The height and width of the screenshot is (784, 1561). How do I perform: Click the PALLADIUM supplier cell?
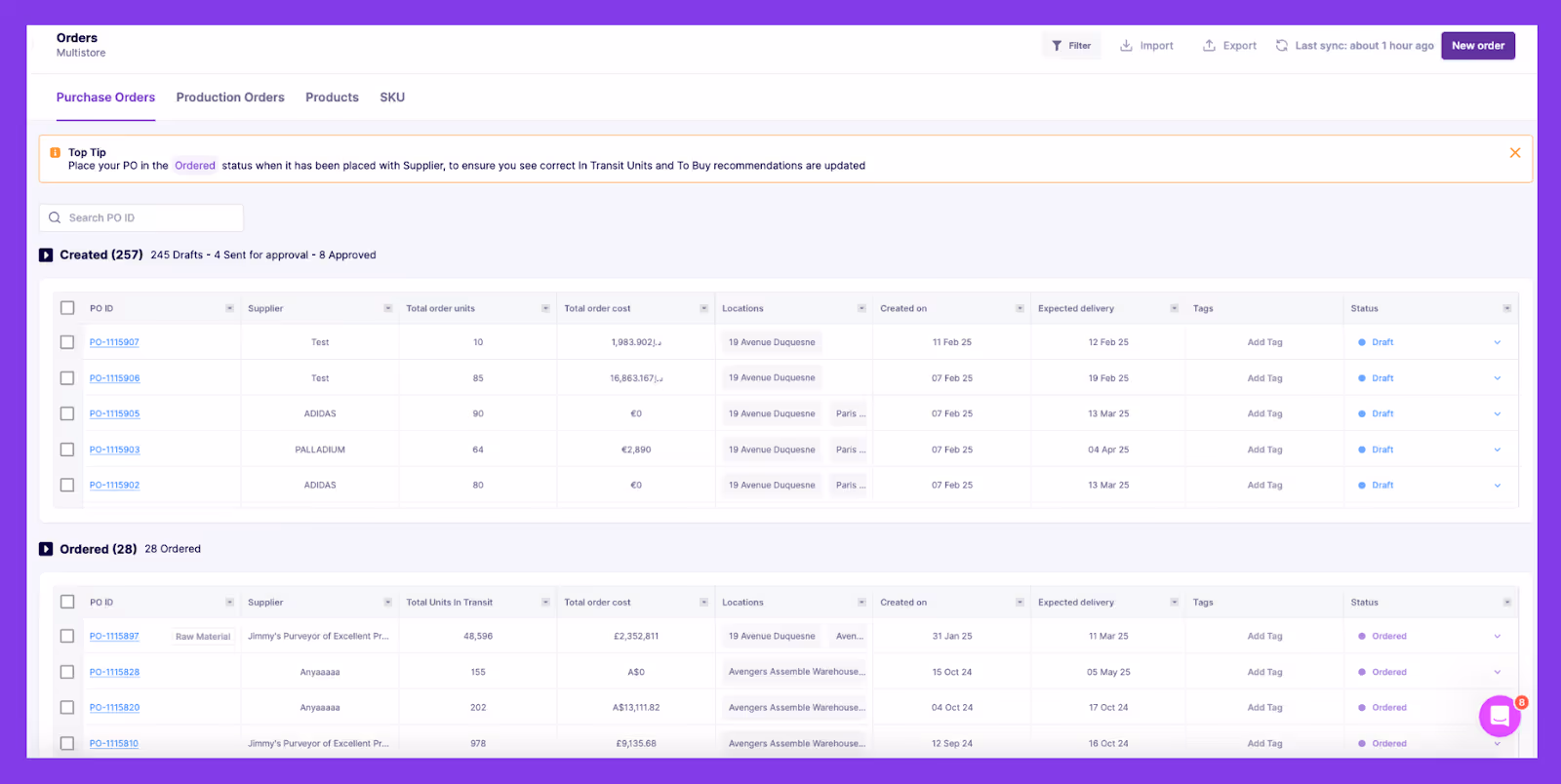pyautogui.click(x=320, y=450)
